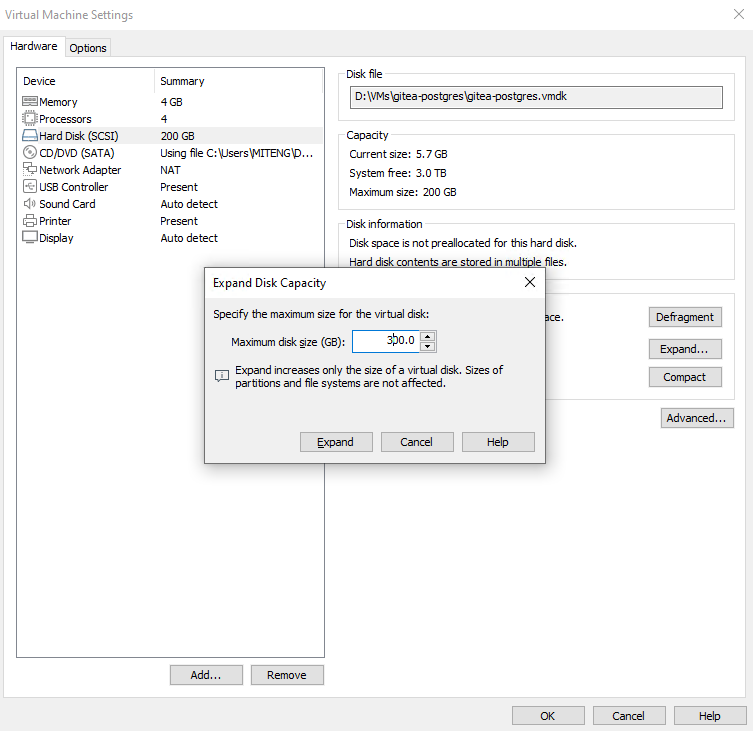Image resolution: width=753 pixels, height=731 pixels.
Task: Select the Processors device icon
Action: (x=30, y=119)
